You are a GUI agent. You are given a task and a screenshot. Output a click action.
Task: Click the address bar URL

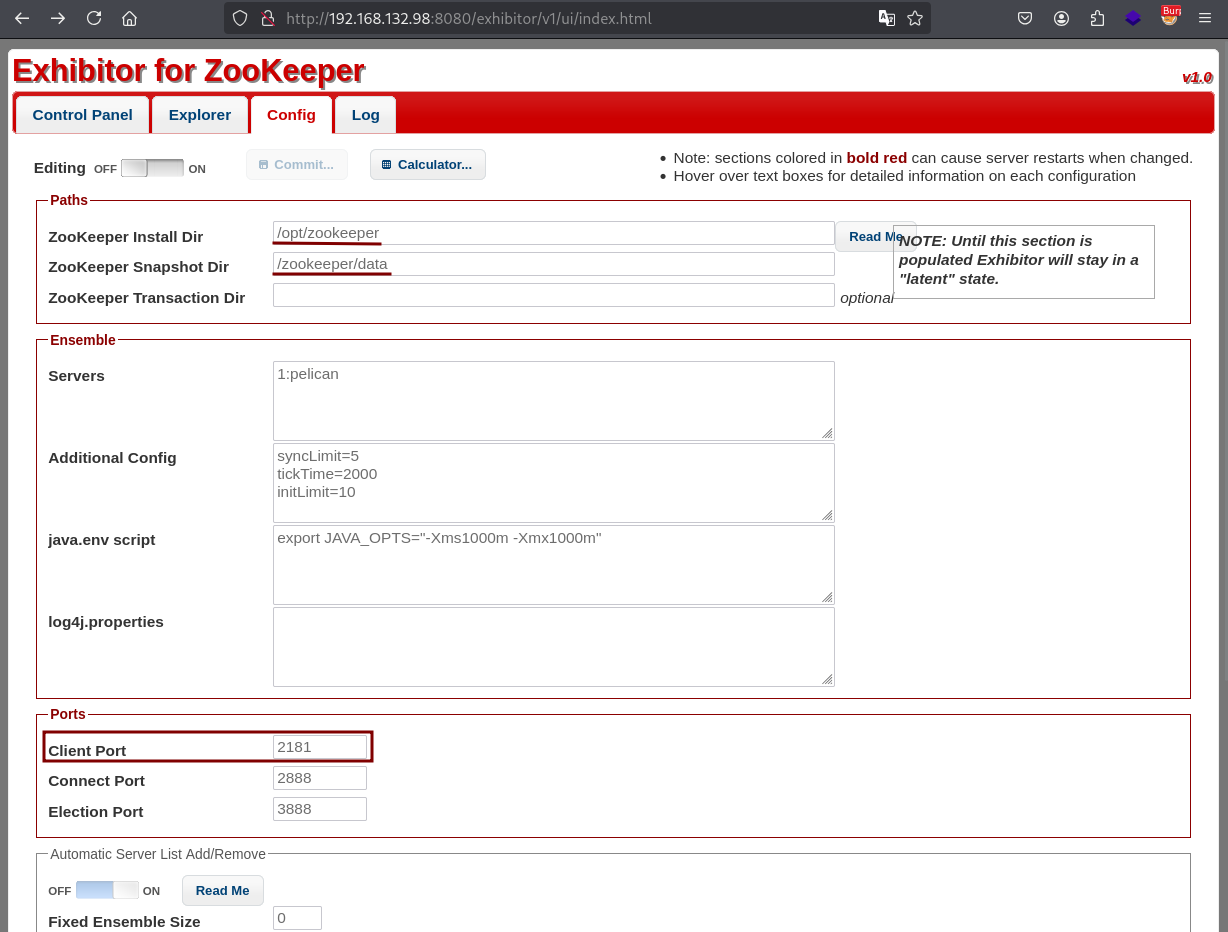pyautogui.click(x=470, y=18)
